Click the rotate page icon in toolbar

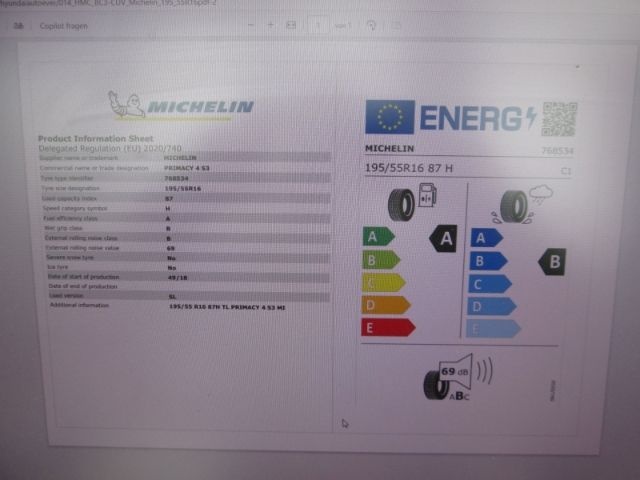[372, 25]
